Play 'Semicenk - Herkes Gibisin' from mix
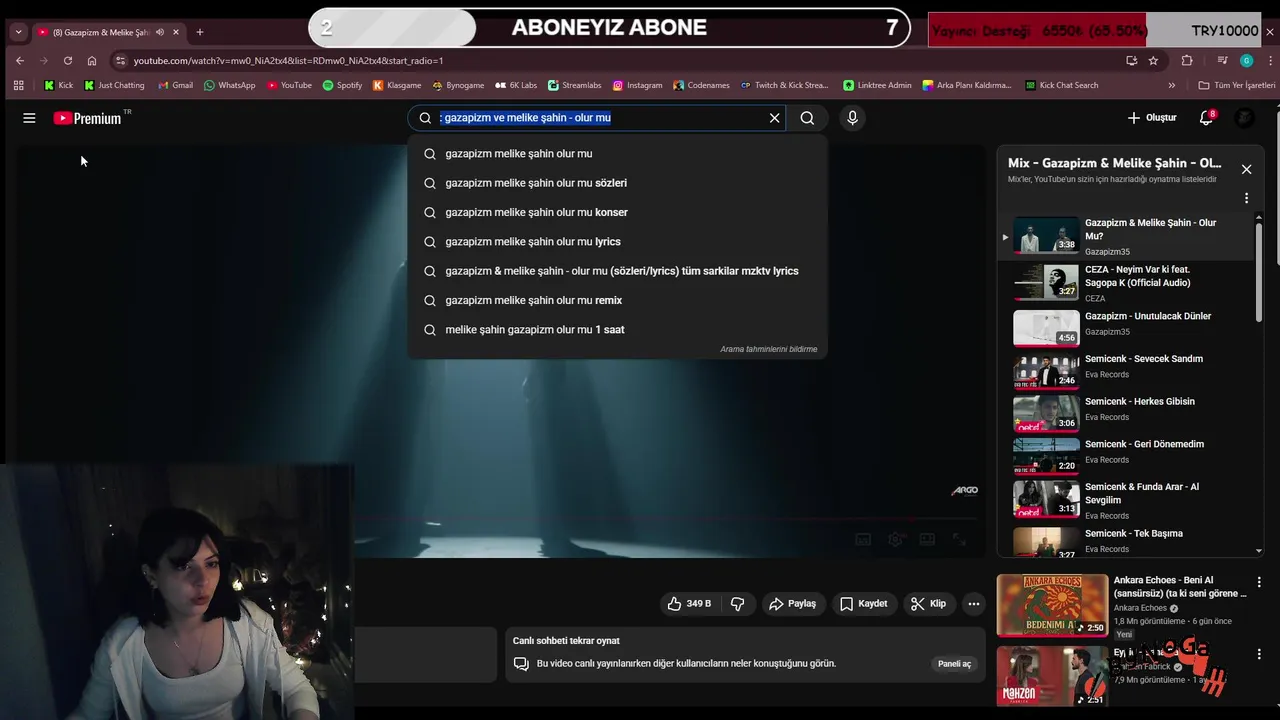 (x=1125, y=412)
